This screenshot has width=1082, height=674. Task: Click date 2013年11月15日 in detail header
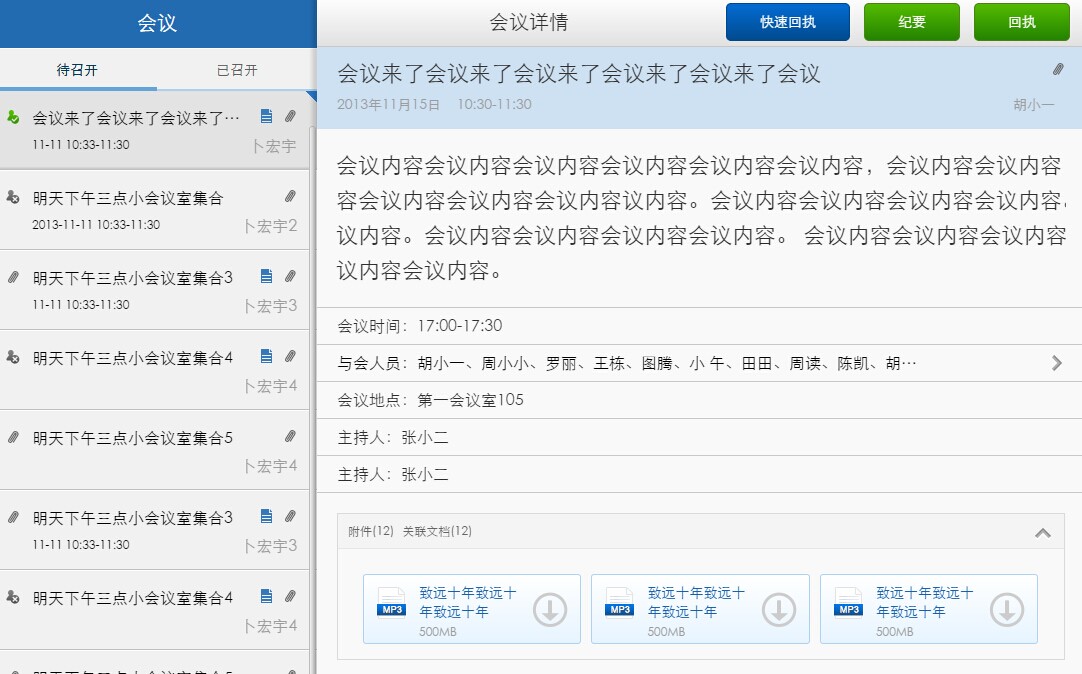click(388, 104)
